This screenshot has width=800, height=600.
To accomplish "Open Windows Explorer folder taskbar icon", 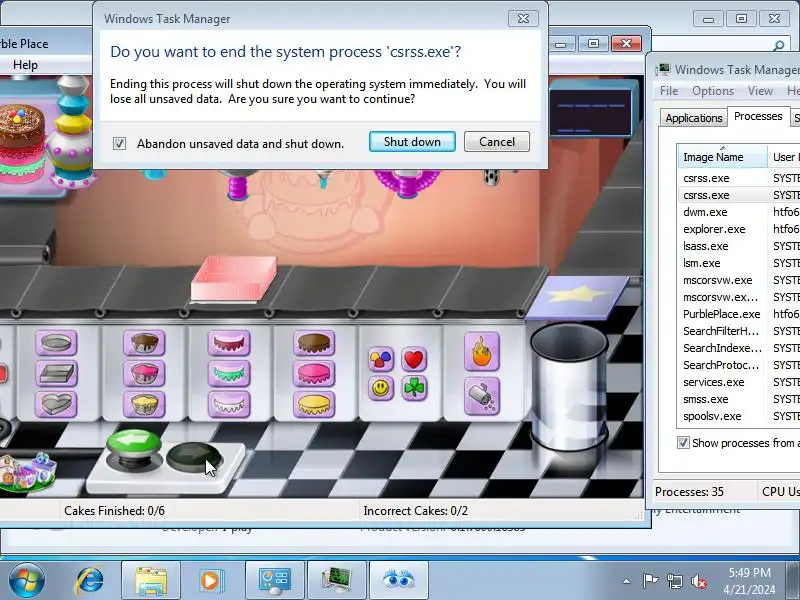I will click(x=151, y=581).
